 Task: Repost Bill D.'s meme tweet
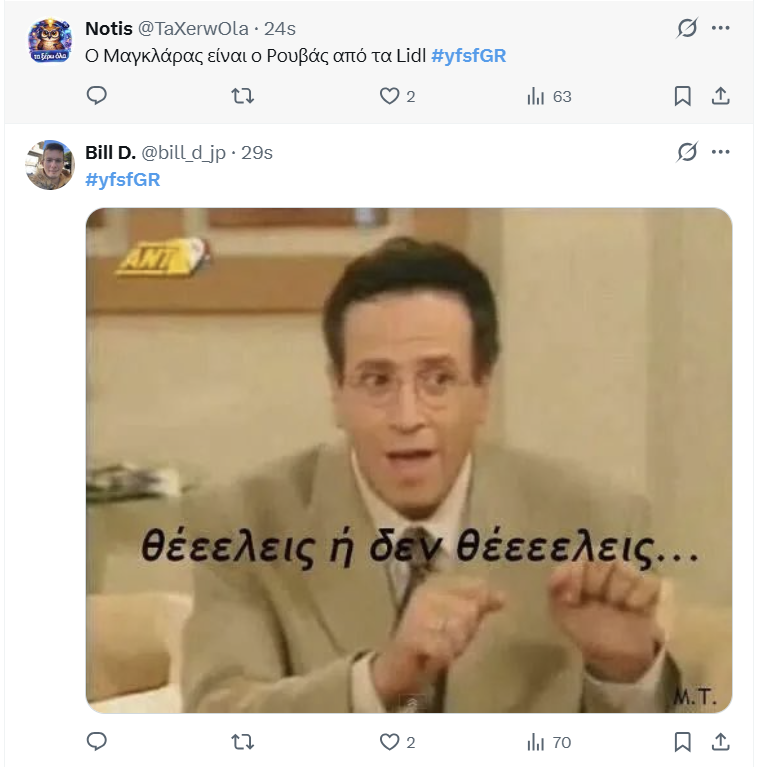click(x=243, y=742)
